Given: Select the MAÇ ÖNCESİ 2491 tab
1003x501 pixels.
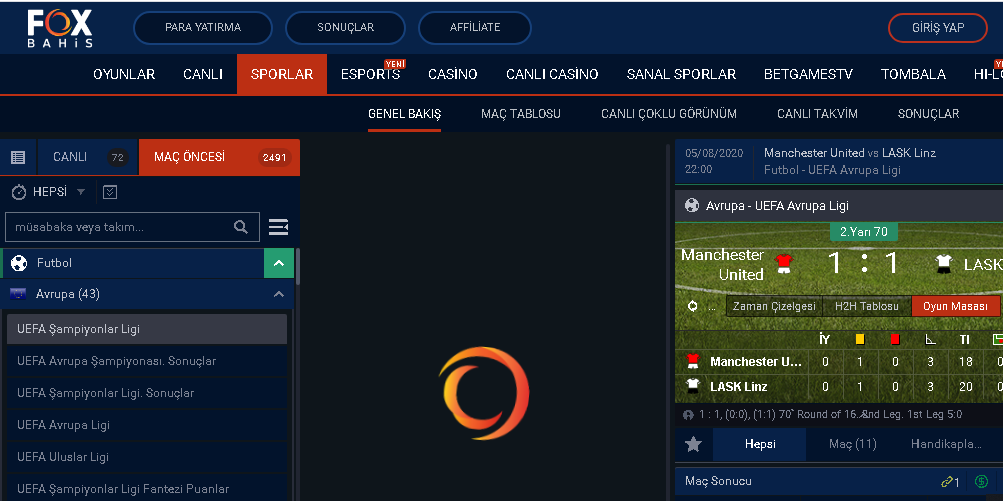Looking at the screenshot, I should 219,157.
